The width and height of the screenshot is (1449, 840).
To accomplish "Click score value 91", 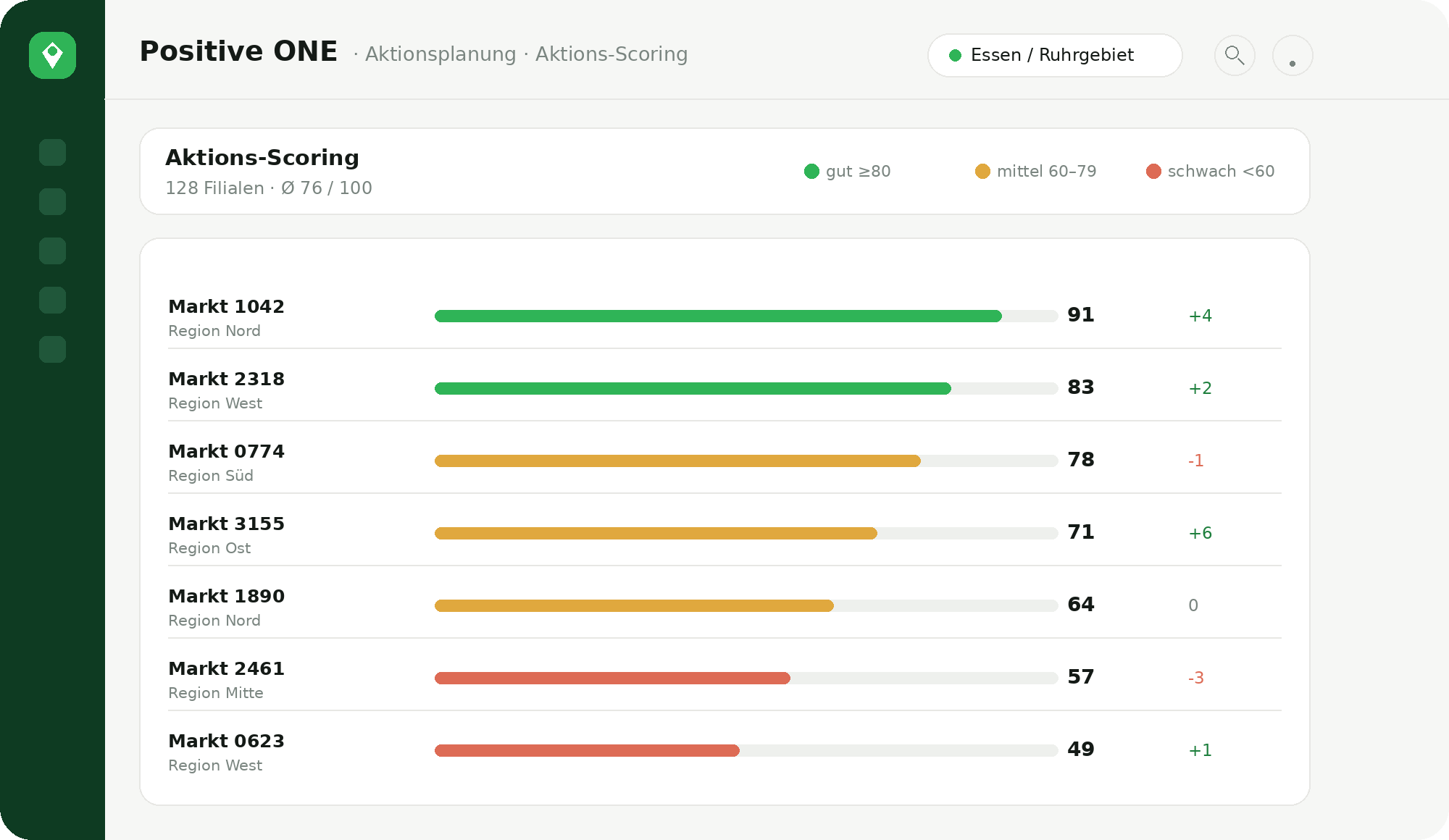I will (x=1081, y=315).
